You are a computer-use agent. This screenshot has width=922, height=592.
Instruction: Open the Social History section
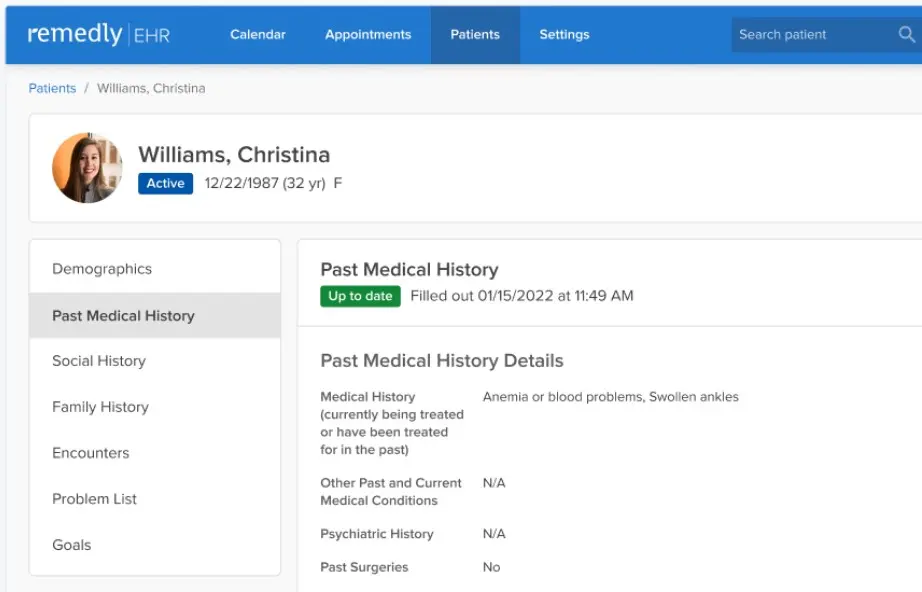(98, 361)
